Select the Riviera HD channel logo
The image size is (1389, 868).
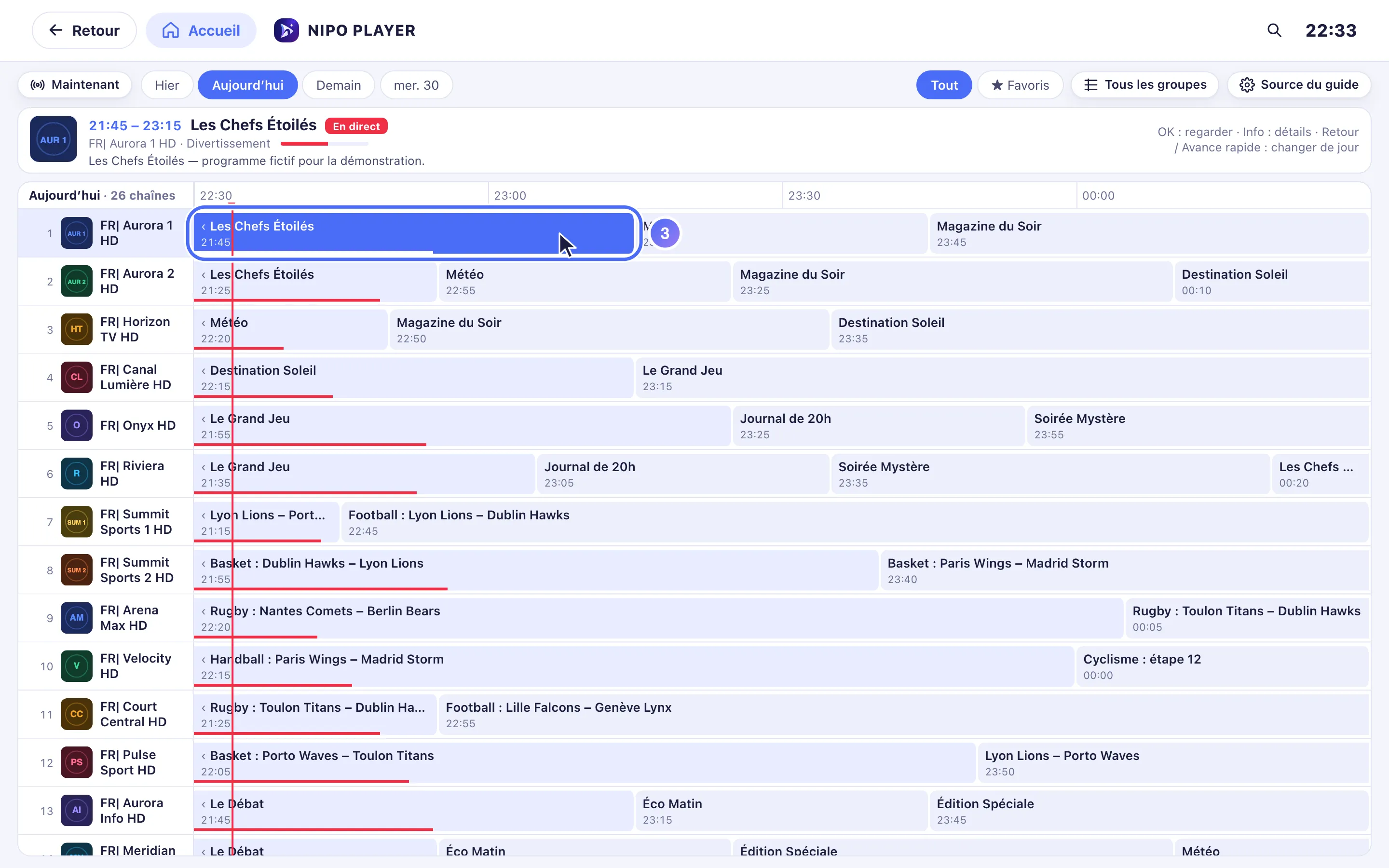pyautogui.click(x=76, y=474)
